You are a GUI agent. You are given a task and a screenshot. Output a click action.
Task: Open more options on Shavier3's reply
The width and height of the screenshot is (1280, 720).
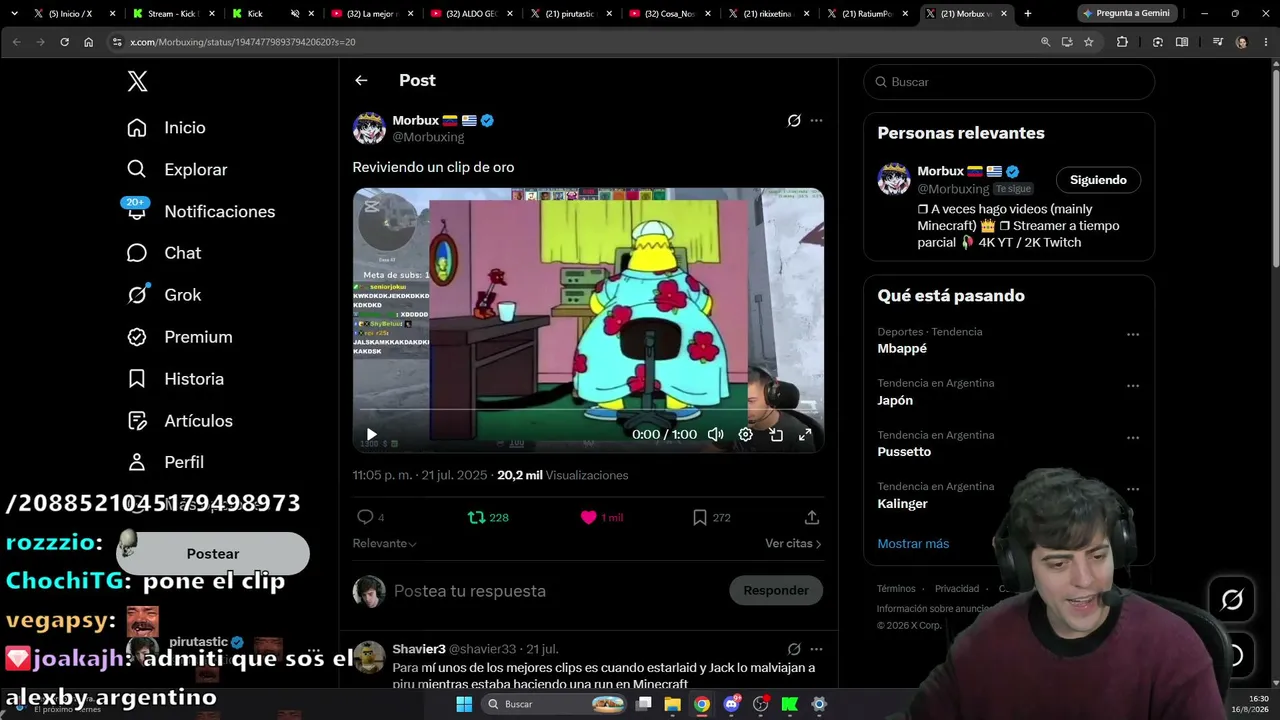point(816,649)
